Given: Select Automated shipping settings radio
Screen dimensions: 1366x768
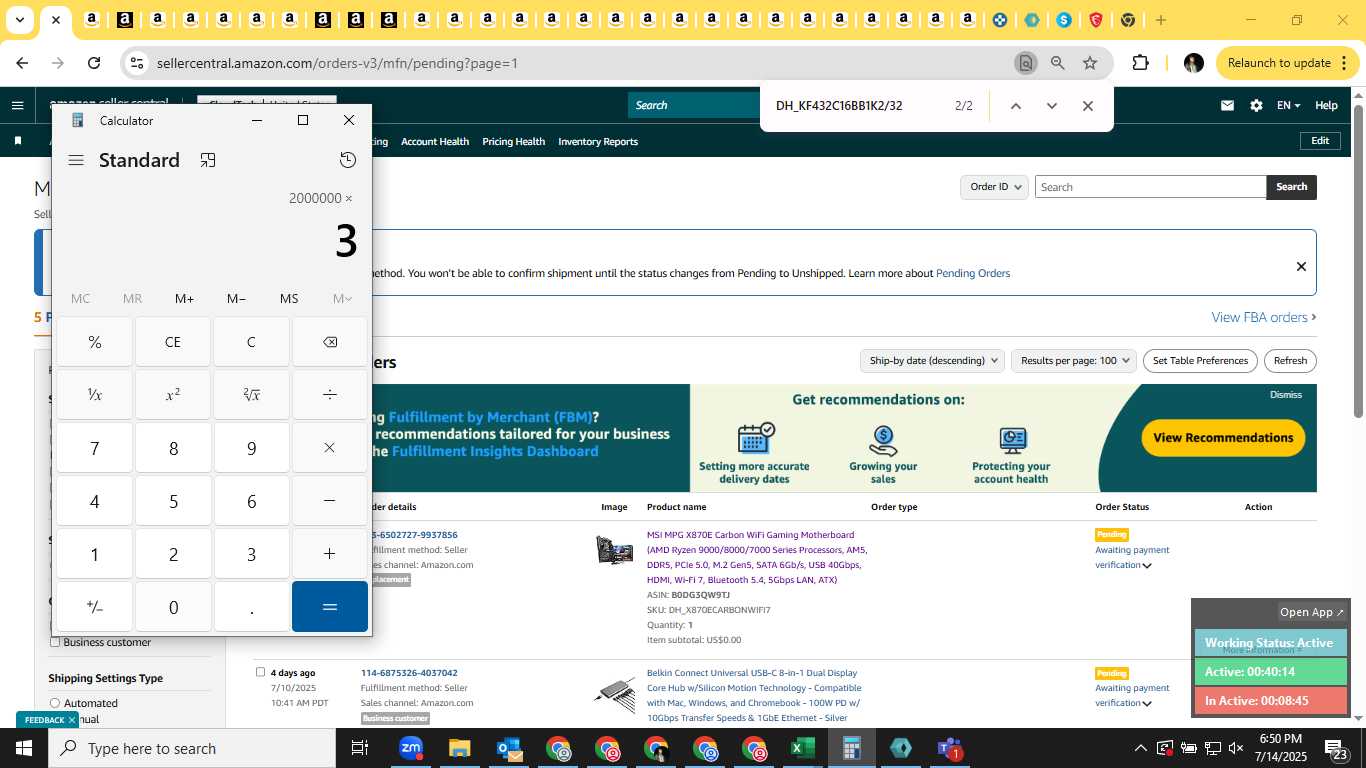Looking at the screenshot, I should coord(55,703).
